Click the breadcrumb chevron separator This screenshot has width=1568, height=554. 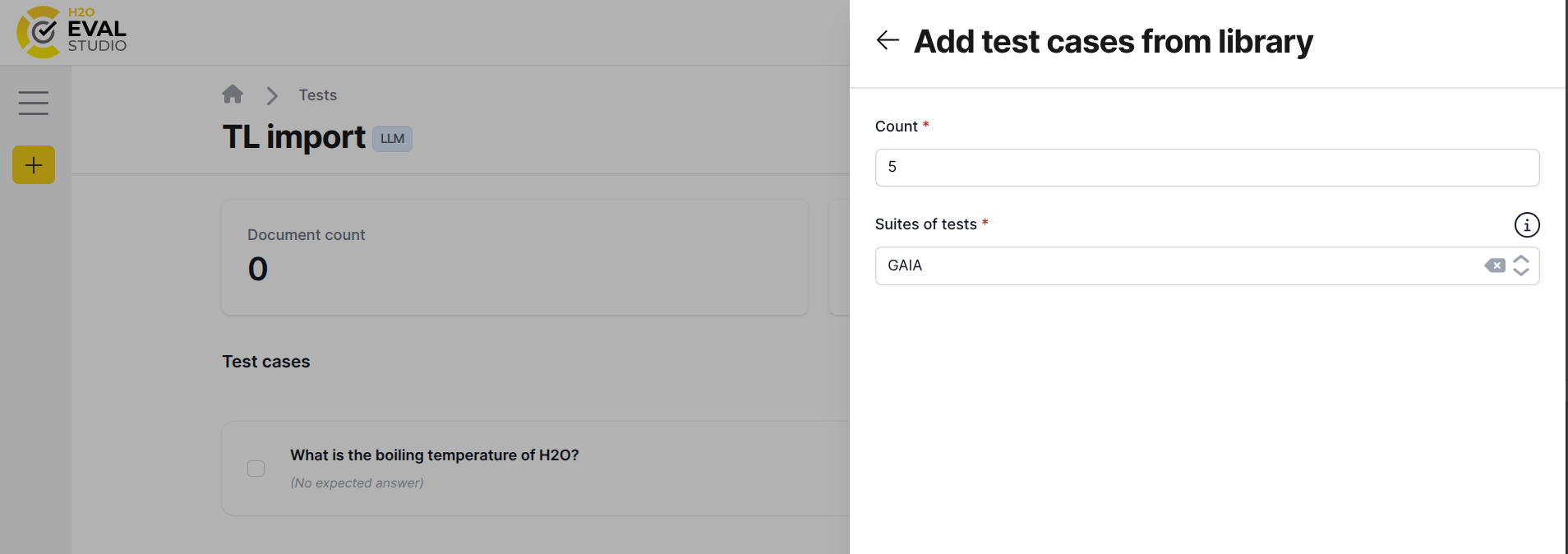(272, 95)
